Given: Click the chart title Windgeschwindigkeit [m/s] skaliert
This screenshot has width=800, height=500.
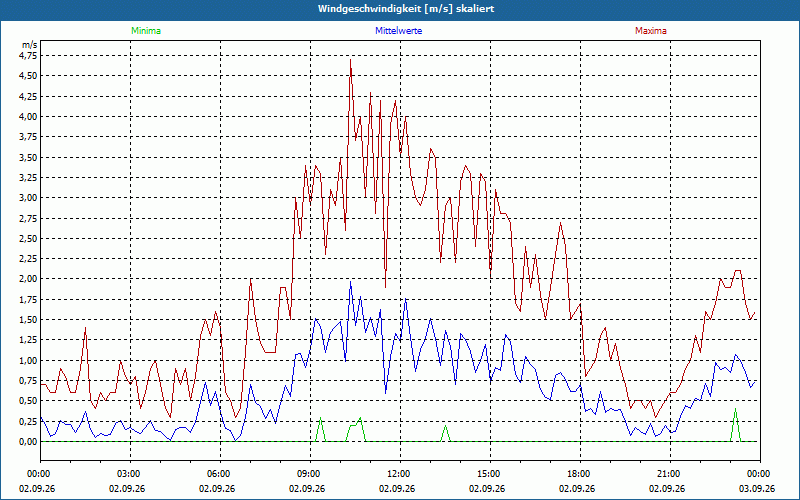Looking at the screenshot, I should 406,9.
